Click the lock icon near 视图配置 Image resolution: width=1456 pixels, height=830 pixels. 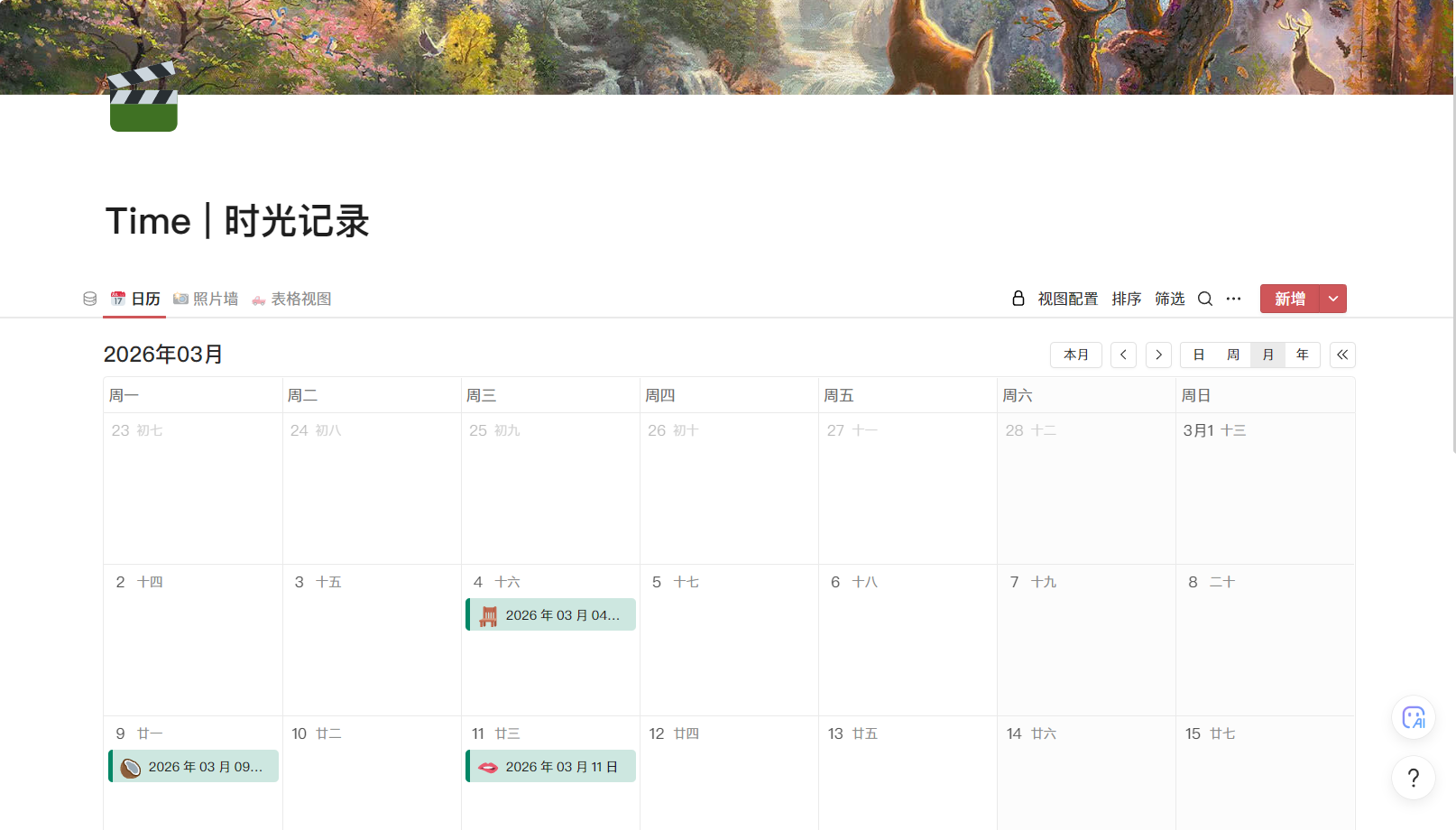pos(1018,299)
